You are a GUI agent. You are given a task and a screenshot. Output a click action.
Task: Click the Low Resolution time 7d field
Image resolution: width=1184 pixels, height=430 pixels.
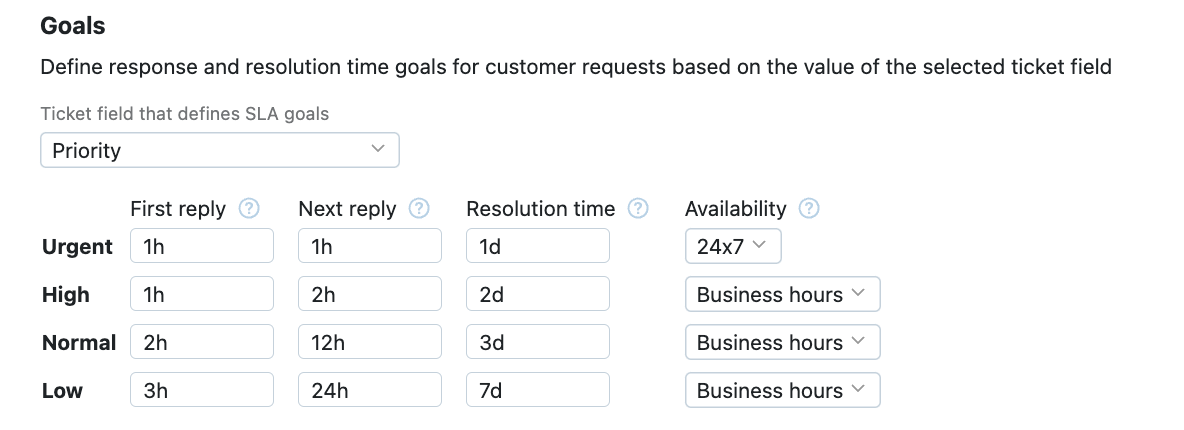[x=538, y=391]
